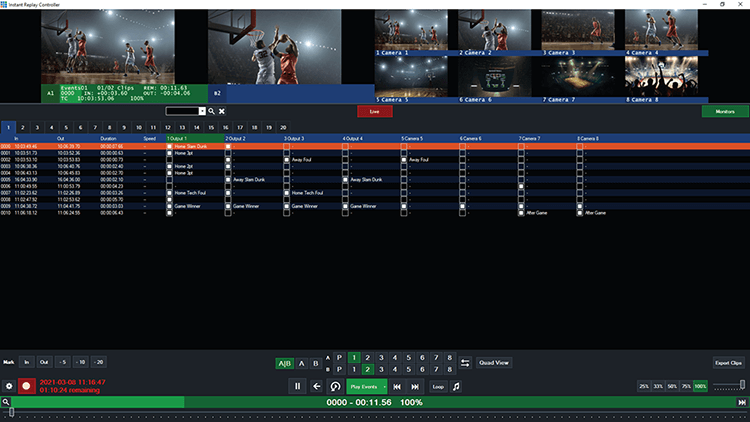Viewport: 750px width, 422px height.
Task: Open settings with the gear icon
Action: pyautogui.click(x=9, y=385)
